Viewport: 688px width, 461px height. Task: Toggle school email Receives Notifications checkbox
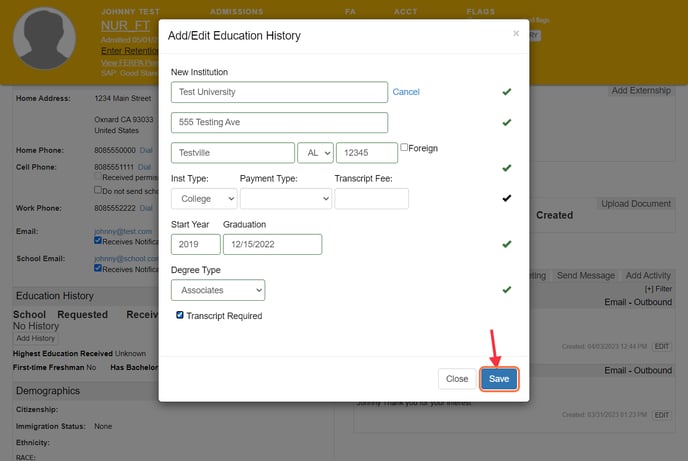[x=98, y=269]
